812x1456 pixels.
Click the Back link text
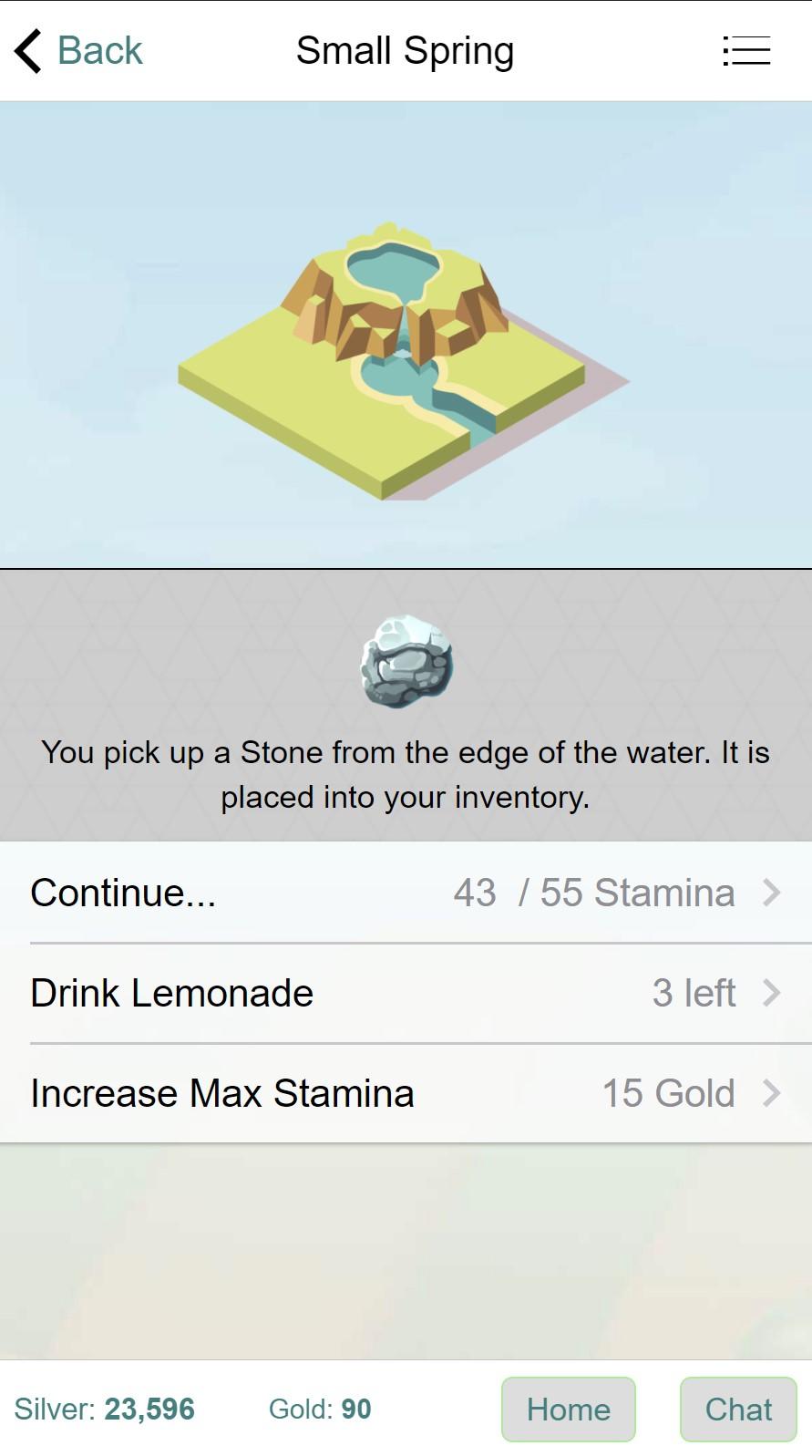point(100,51)
